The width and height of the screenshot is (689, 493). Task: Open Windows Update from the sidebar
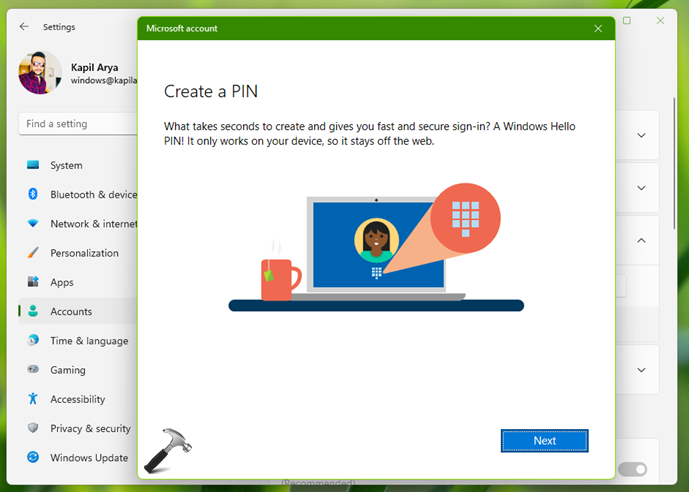point(88,458)
